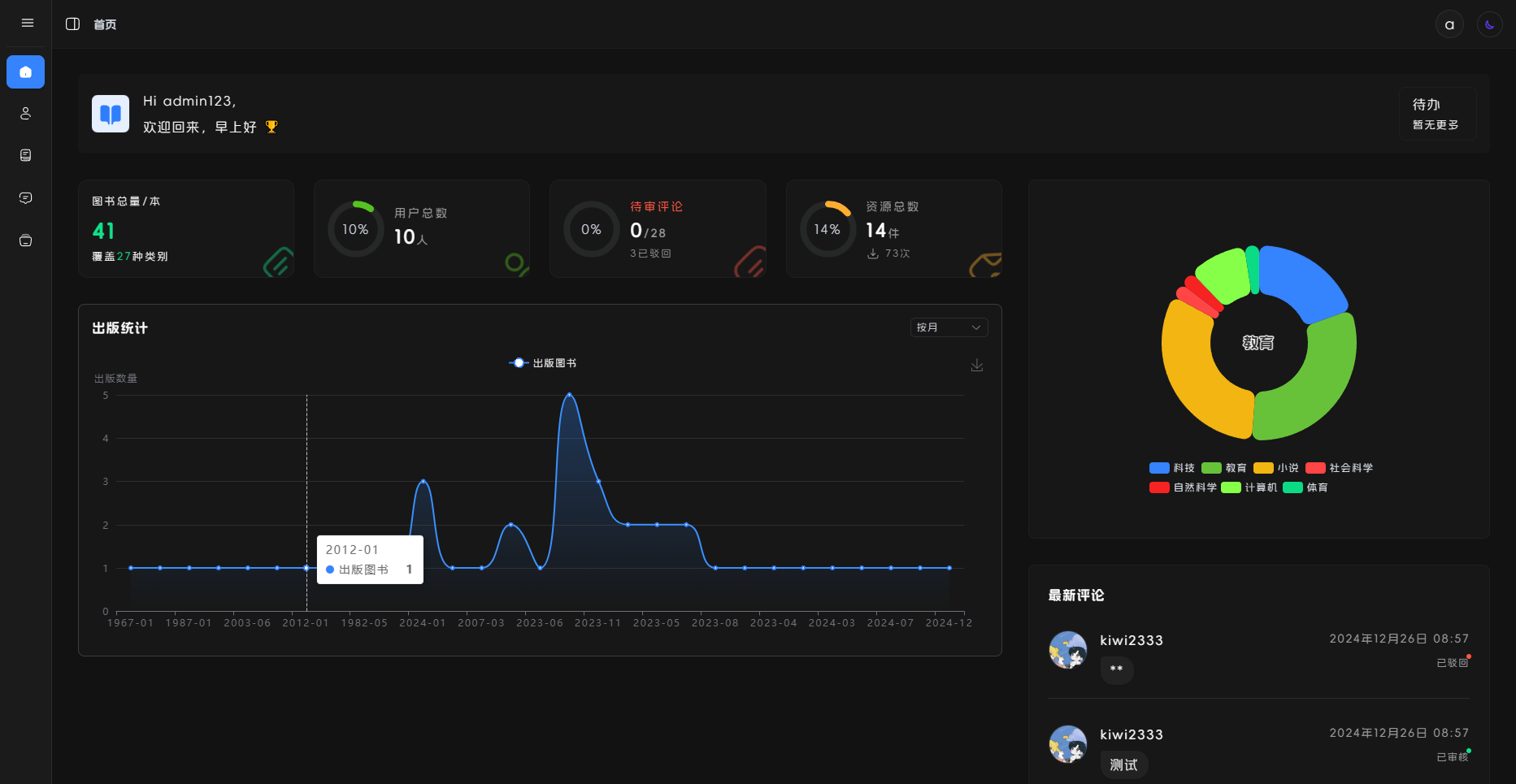The width and height of the screenshot is (1516, 784).
Task: Select the home icon in the sidebar
Action: pyautogui.click(x=25, y=71)
